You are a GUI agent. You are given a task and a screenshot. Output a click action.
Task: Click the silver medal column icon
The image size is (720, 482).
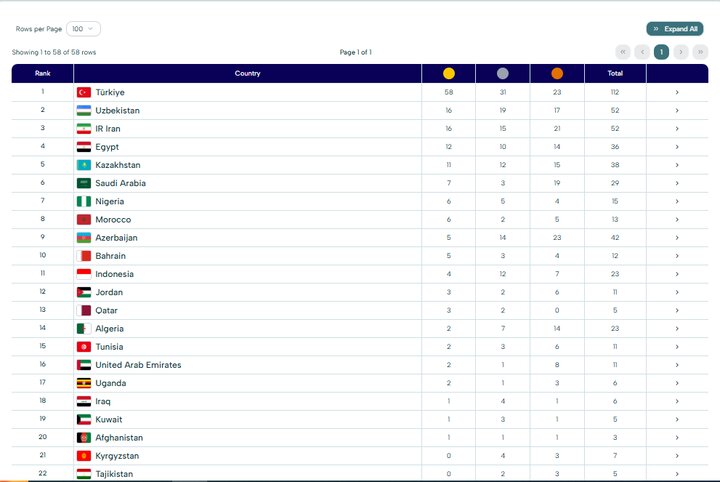pos(503,73)
